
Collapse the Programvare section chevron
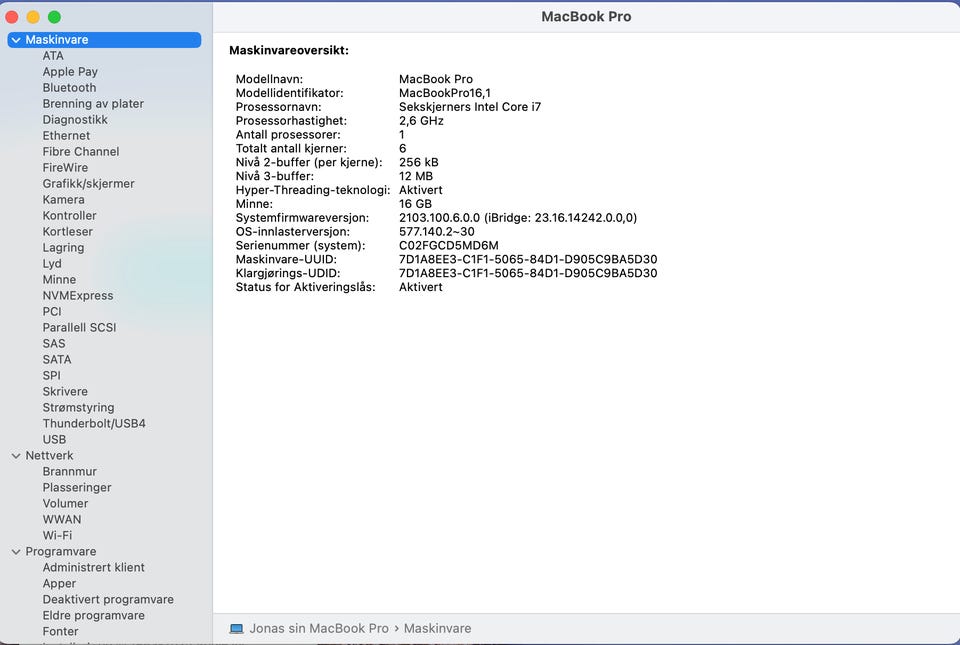[16, 552]
